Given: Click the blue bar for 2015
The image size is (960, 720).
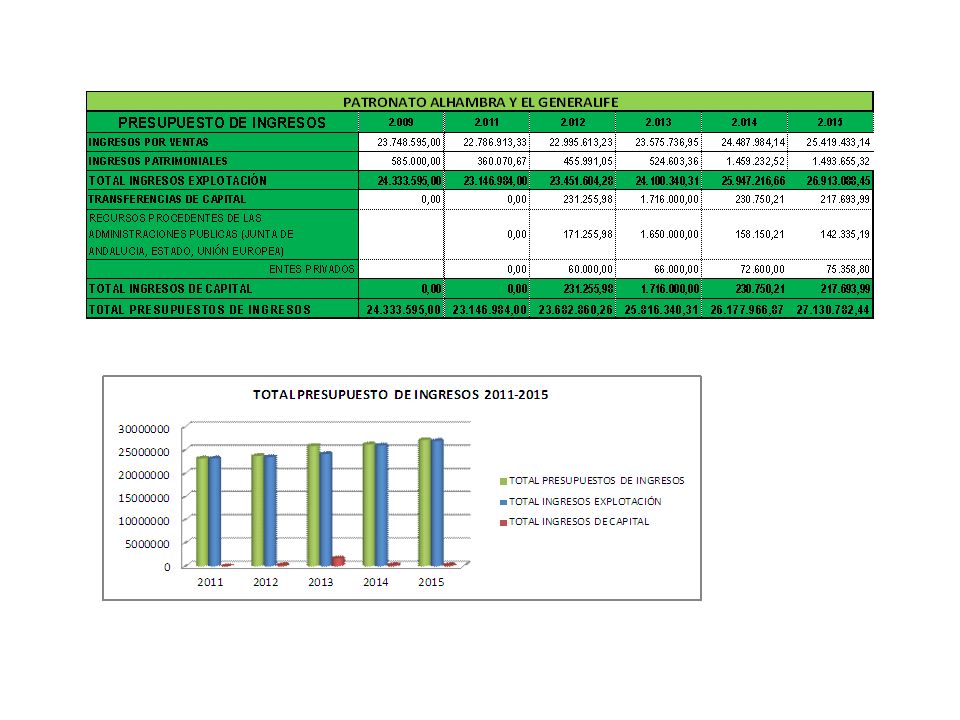Looking at the screenshot, I should click(437, 503).
